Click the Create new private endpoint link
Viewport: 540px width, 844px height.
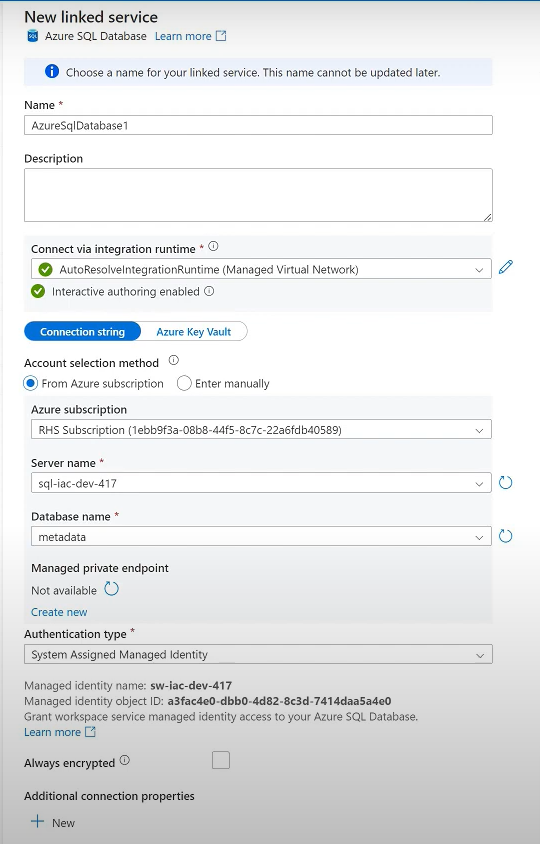tap(59, 612)
